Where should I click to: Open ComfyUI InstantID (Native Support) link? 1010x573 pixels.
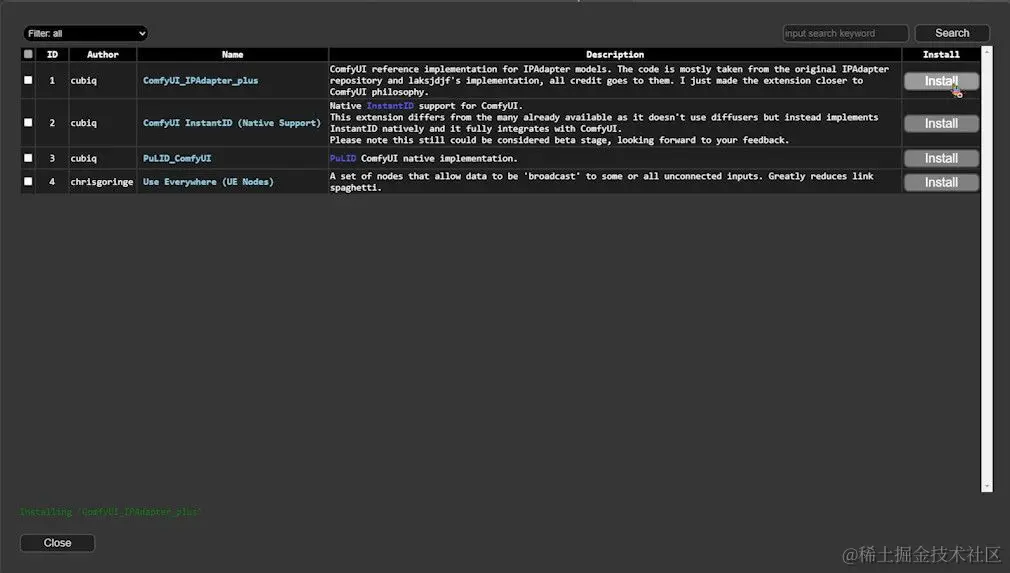click(231, 122)
